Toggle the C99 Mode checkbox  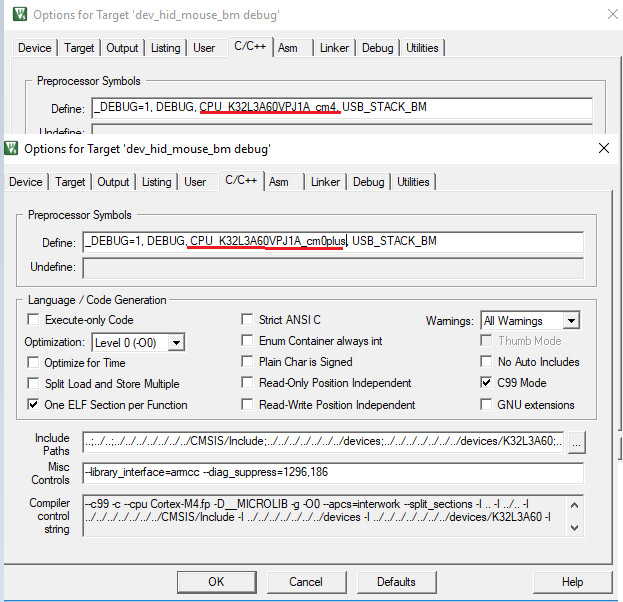pyautogui.click(x=487, y=383)
